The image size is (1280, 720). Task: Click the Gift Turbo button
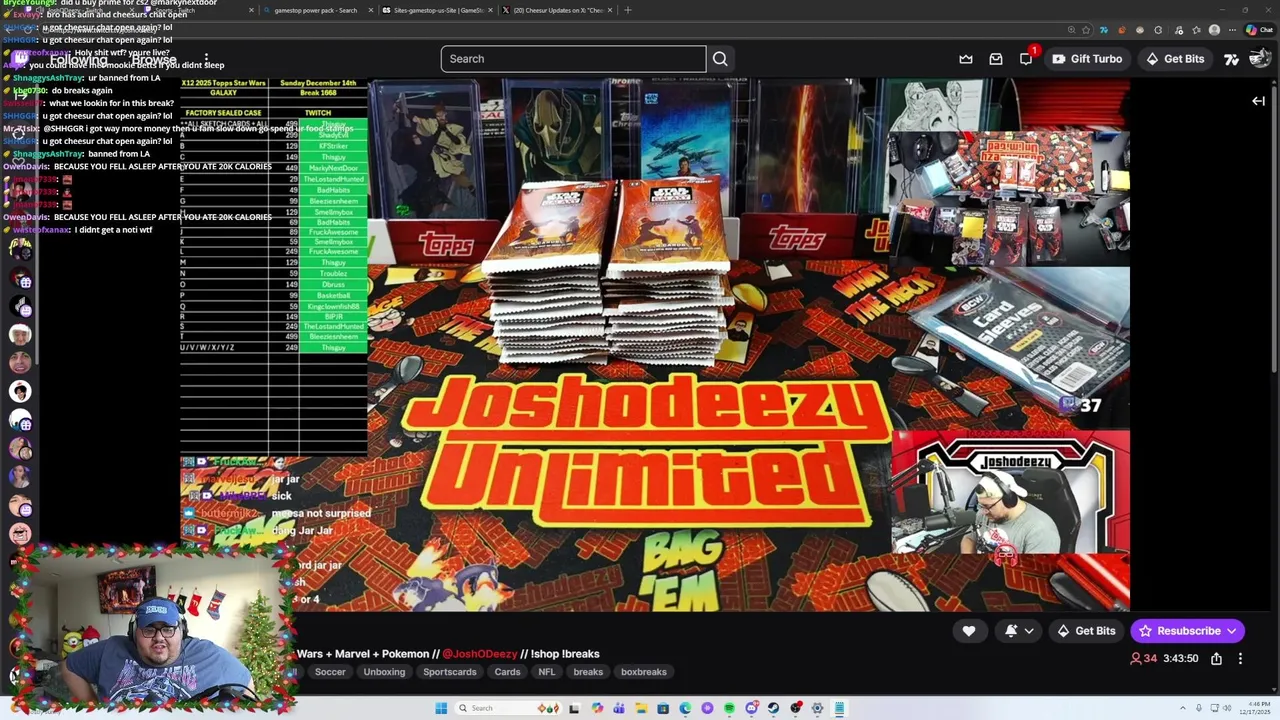tap(1087, 59)
